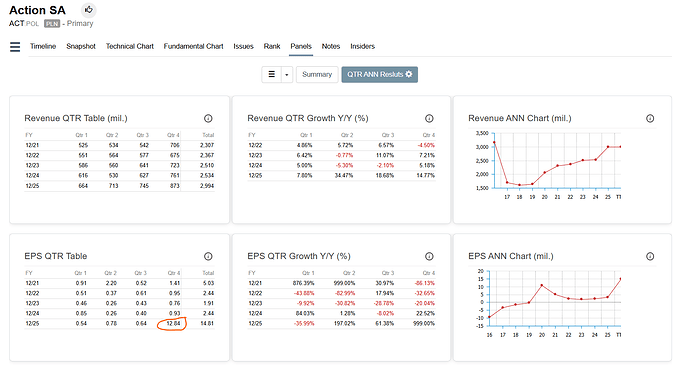The width and height of the screenshot is (690, 365).
Task: Click the EPS ANN Chart plot area
Action: [555, 298]
